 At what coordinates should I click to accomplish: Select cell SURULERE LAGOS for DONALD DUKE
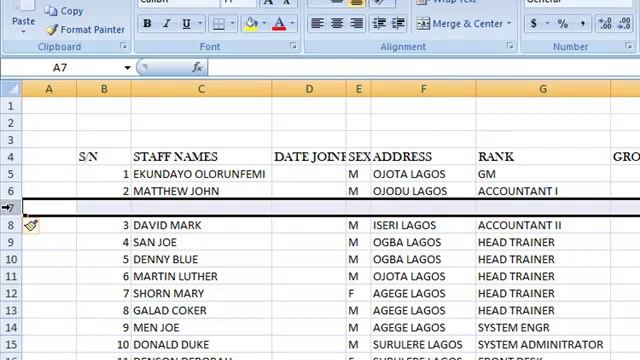[423, 344]
